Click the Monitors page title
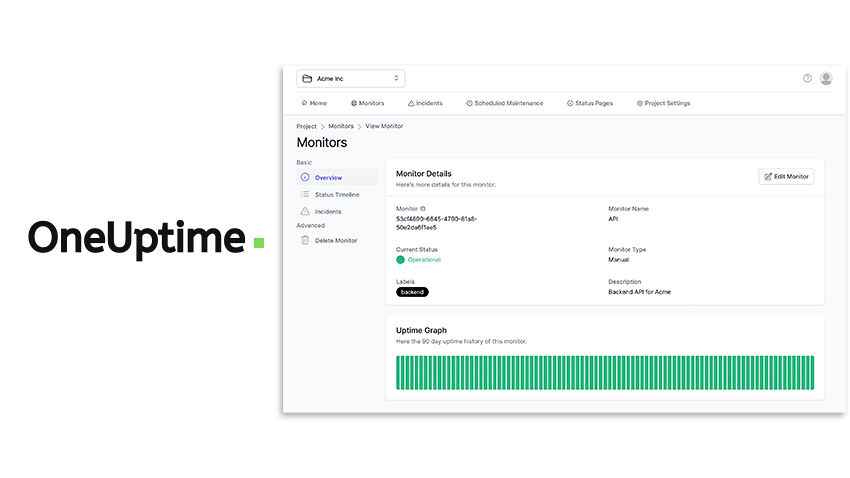This screenshot has height=478, width=850. point(321,143)
